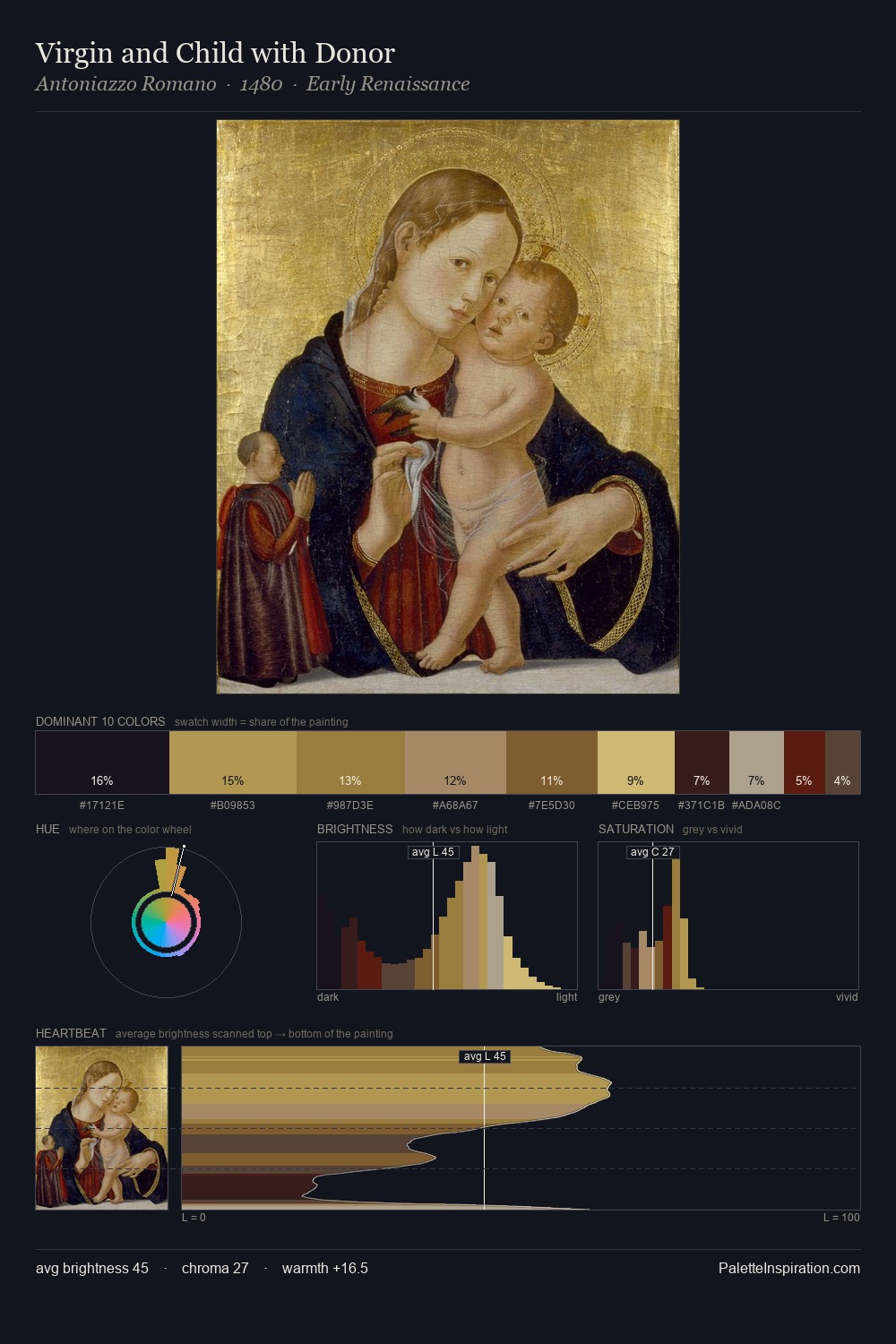Image resolution: width=896 pixels, height=1344 pixels.
Task: Click the 'vivid' axis label
Action: [x=847, y=997]
